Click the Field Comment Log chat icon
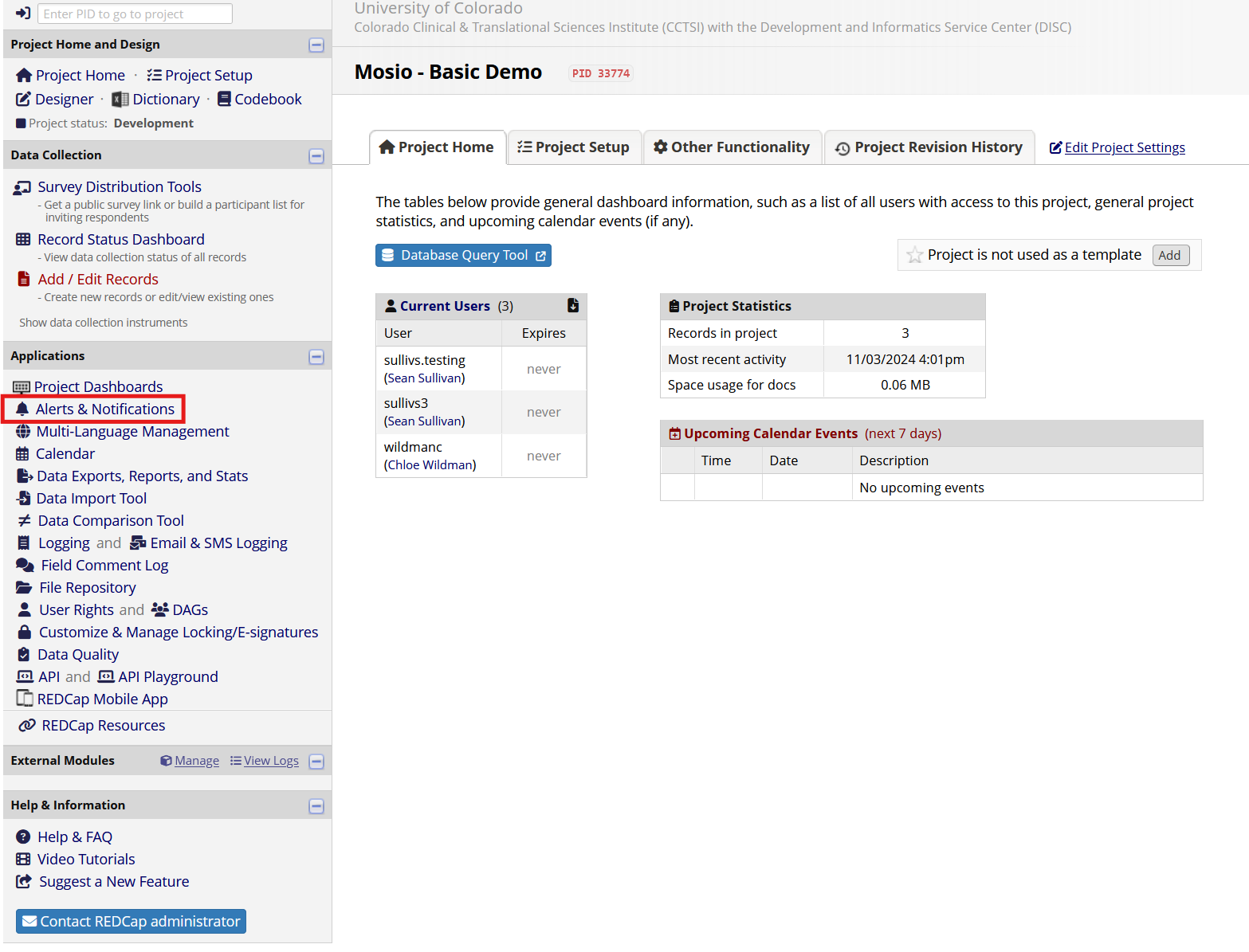 click(x=25, y=565)
